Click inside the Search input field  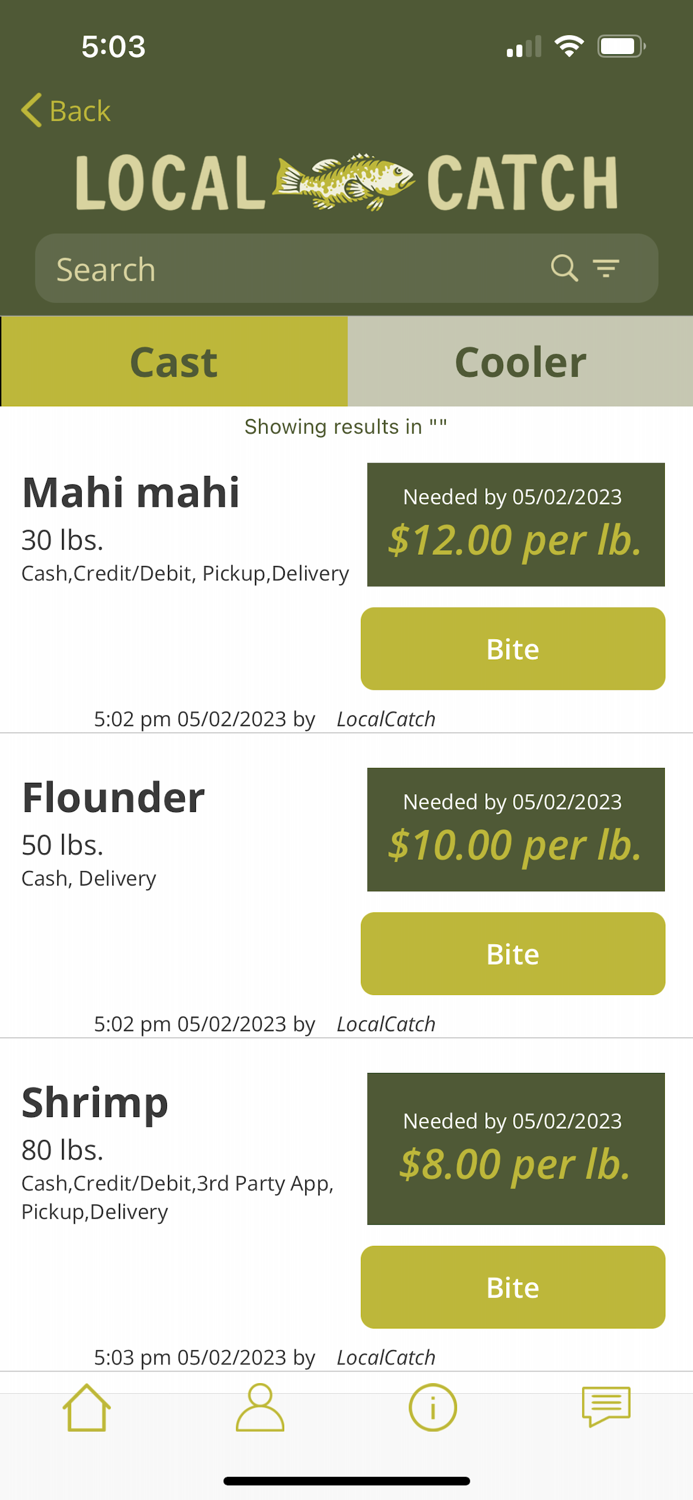click(x=200, y=268)
